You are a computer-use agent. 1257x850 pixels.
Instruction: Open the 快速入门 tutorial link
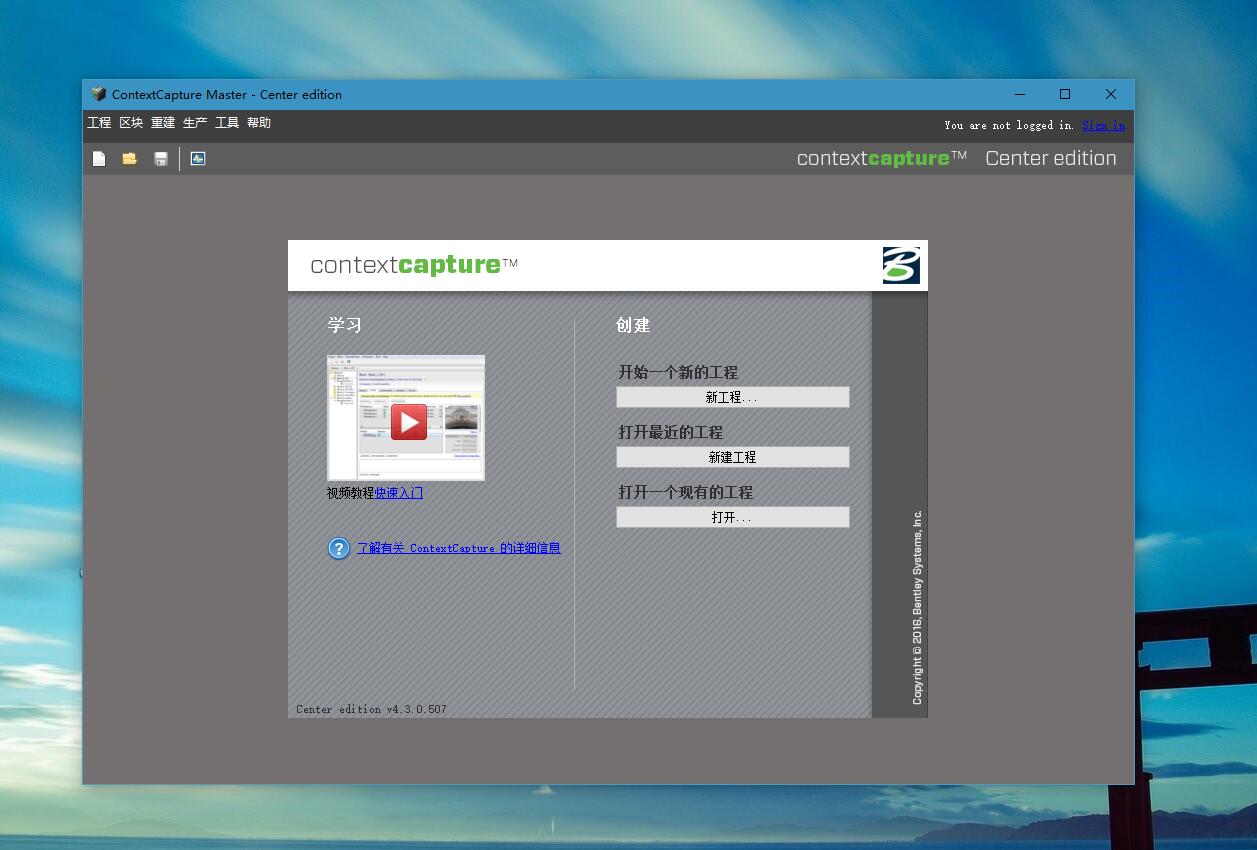(399, 493)
